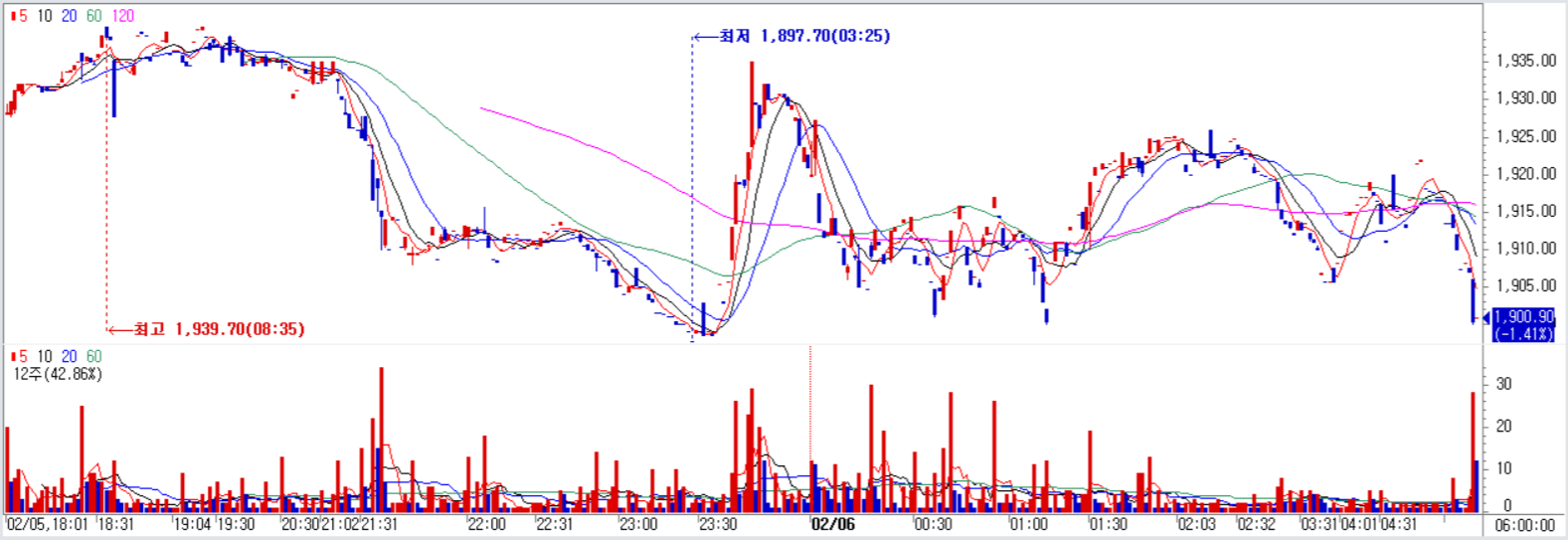Click the 1,935.00 level on the price axis
Image resolution: width=1568 pixels, height=540 pixels.
tap(1526, 61)
